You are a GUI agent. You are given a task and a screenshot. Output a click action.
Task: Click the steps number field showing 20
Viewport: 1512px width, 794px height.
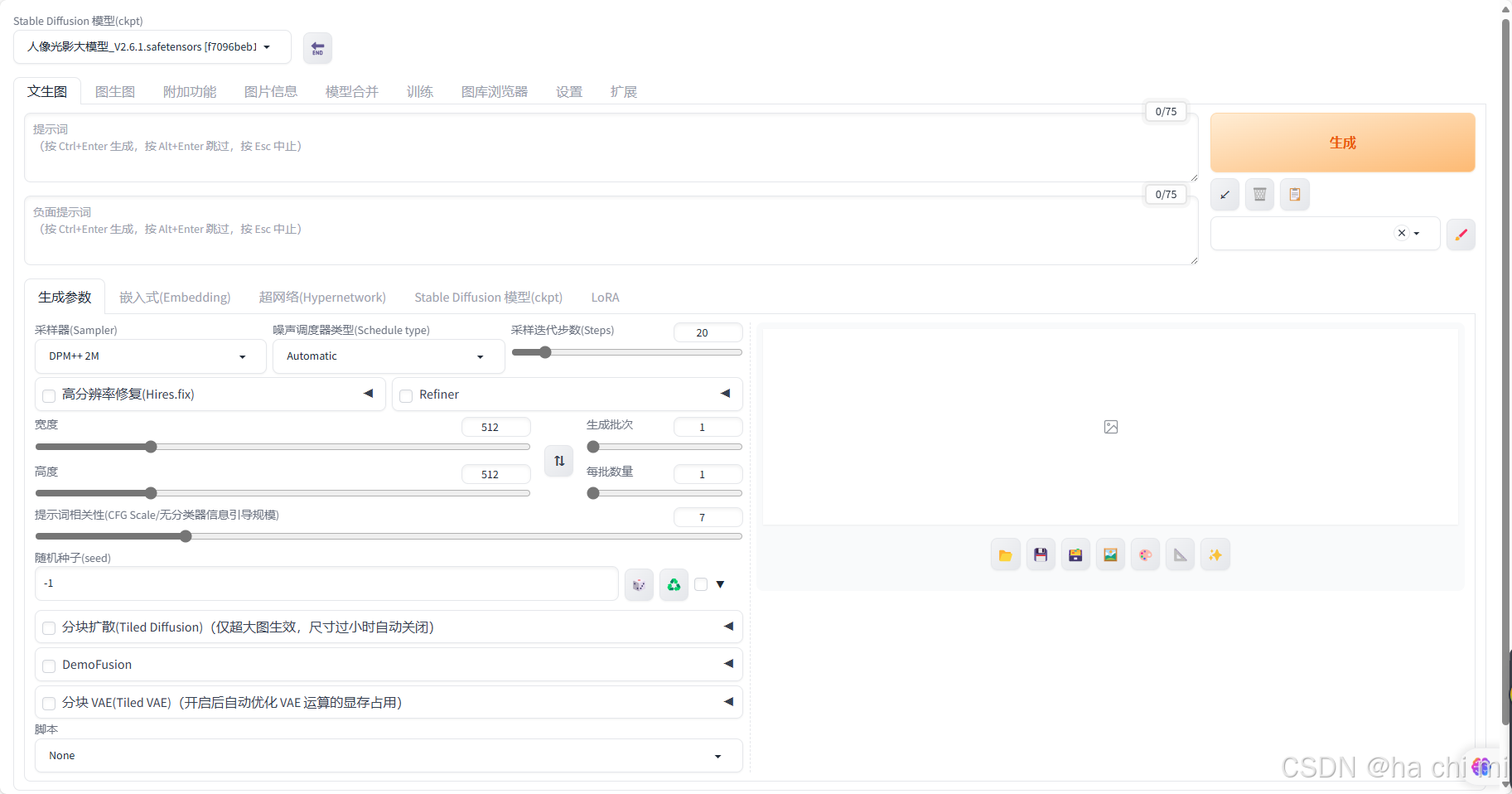coord(708,332)
